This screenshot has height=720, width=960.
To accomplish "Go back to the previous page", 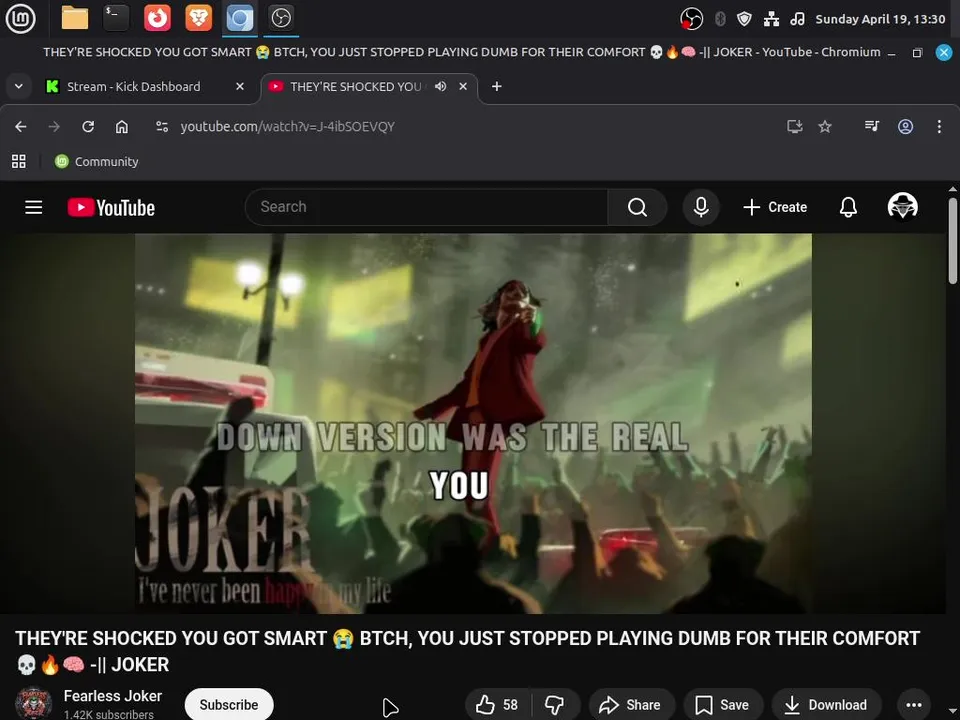I will (21, 126).
